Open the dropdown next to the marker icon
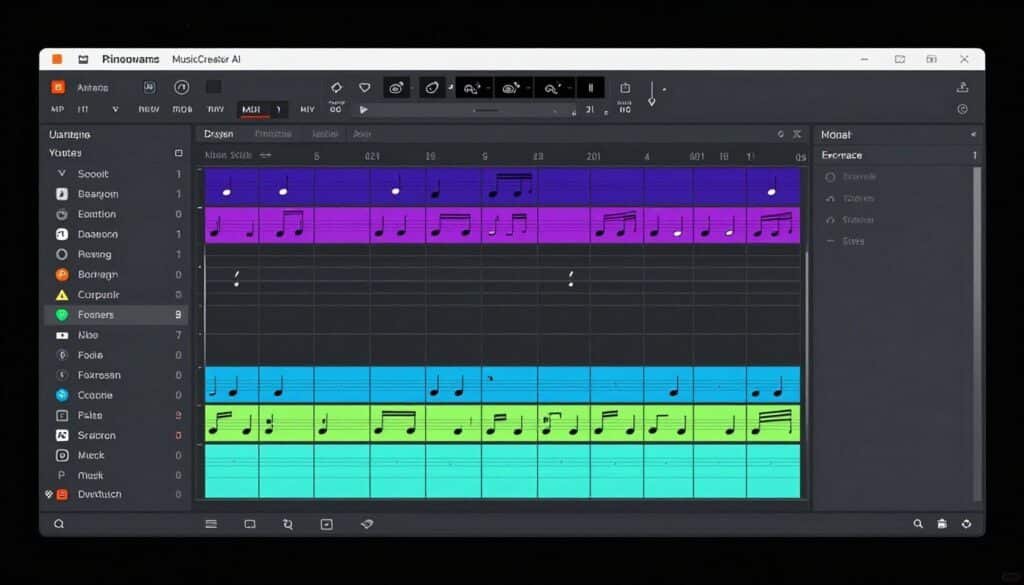The width and height of the screenshot is (1024, 585). pyautogui.click(x=664, y=89)
